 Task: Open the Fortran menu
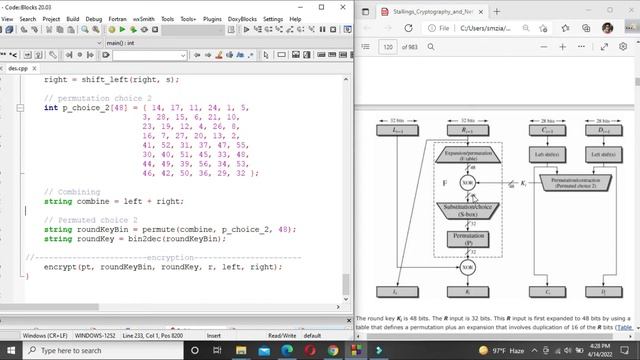point(118,19)
